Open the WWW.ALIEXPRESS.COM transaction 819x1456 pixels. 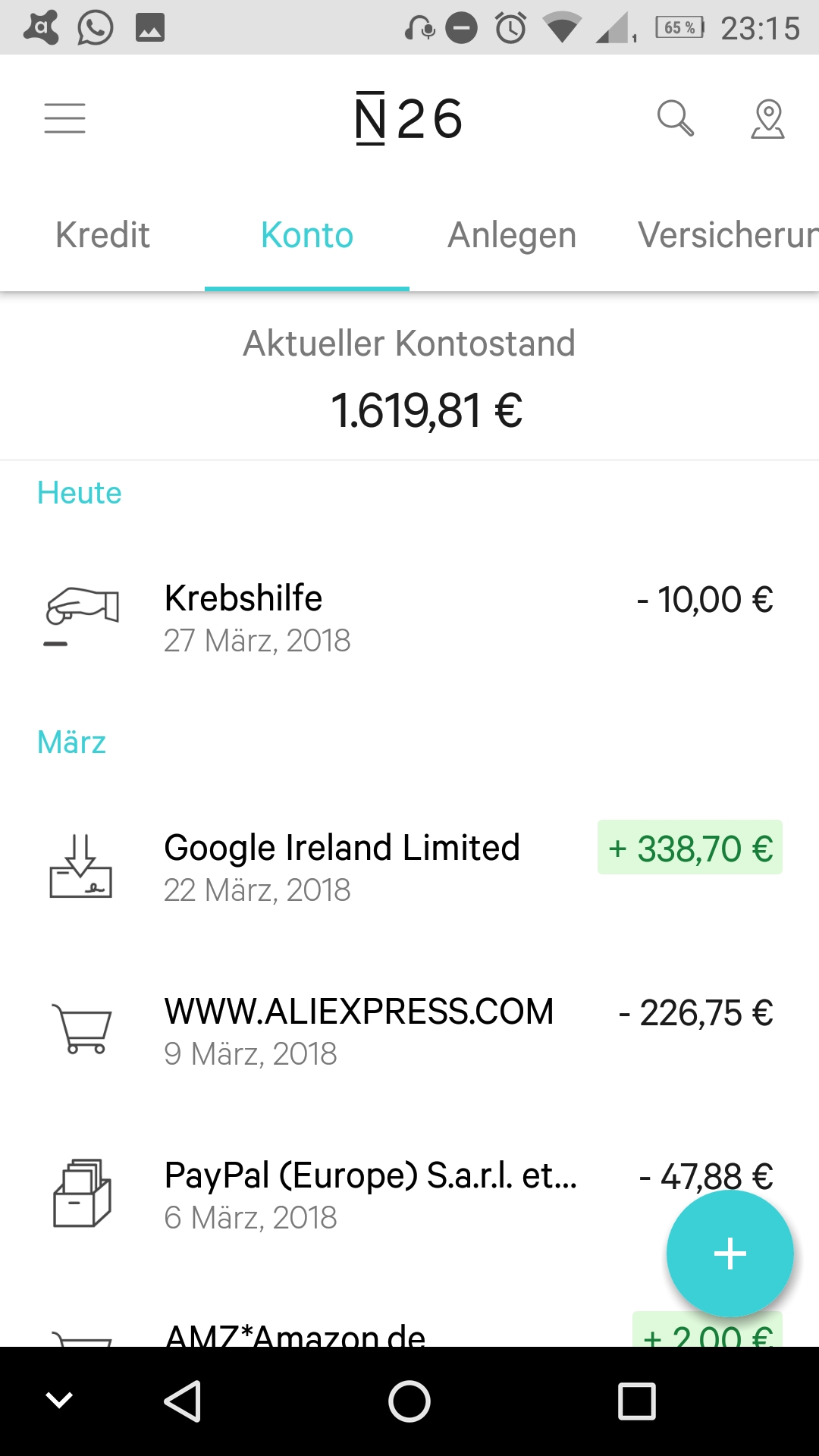(x=409, y=1031)
